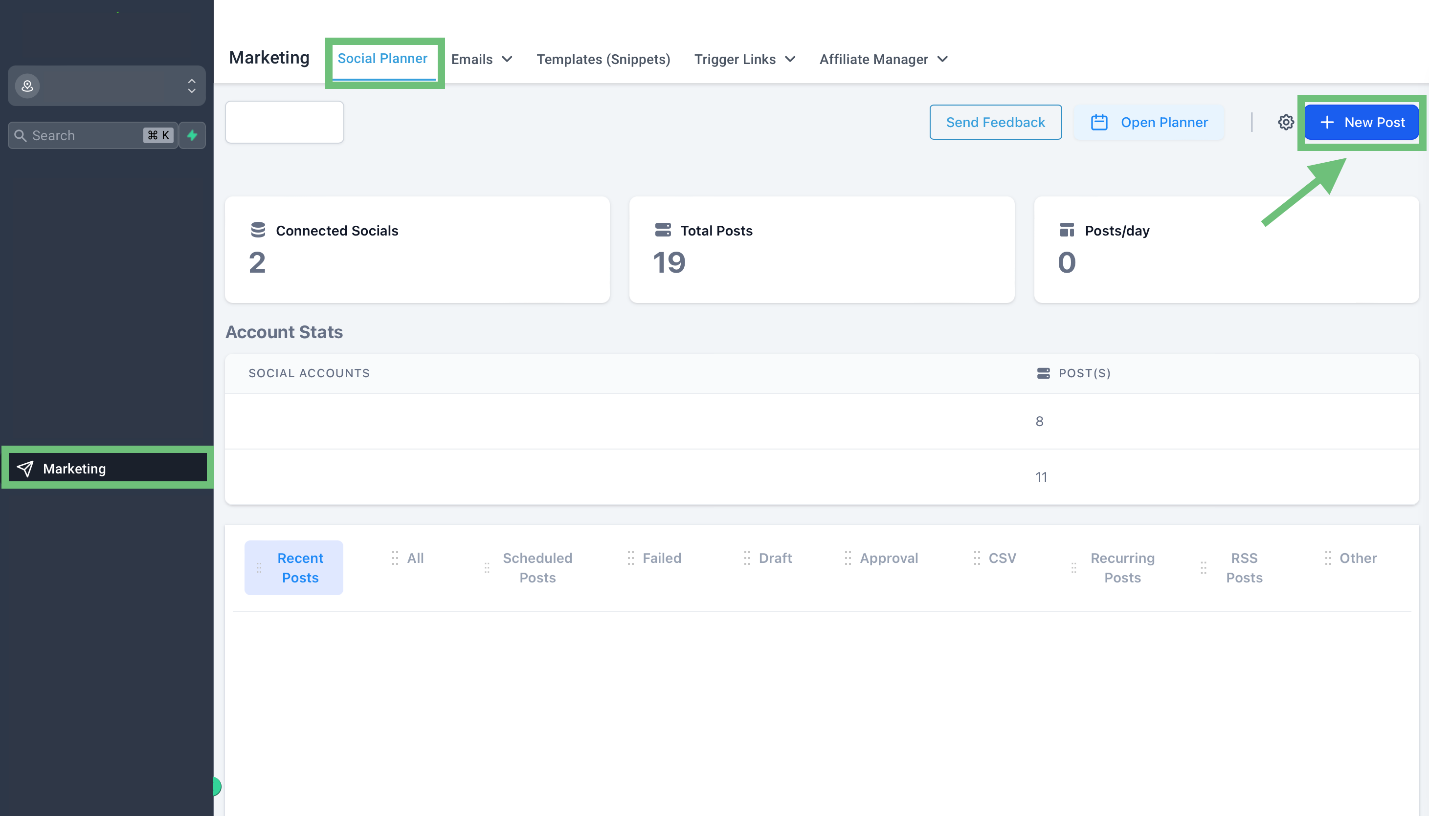The height and width of the screenshot is (816, 1429).
Task: Click the drag handle beside the Failed tab
Action: click(631, 558)
